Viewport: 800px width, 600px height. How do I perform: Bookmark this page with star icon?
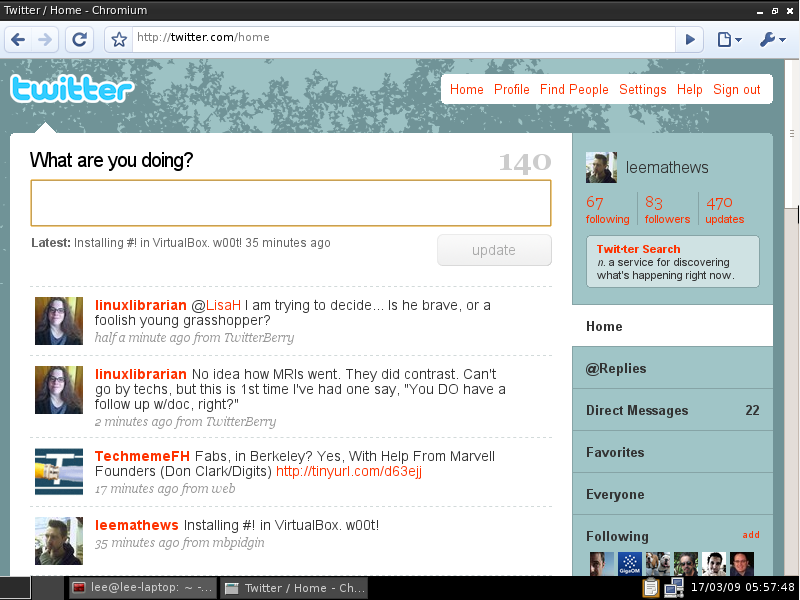pos(119,40)
